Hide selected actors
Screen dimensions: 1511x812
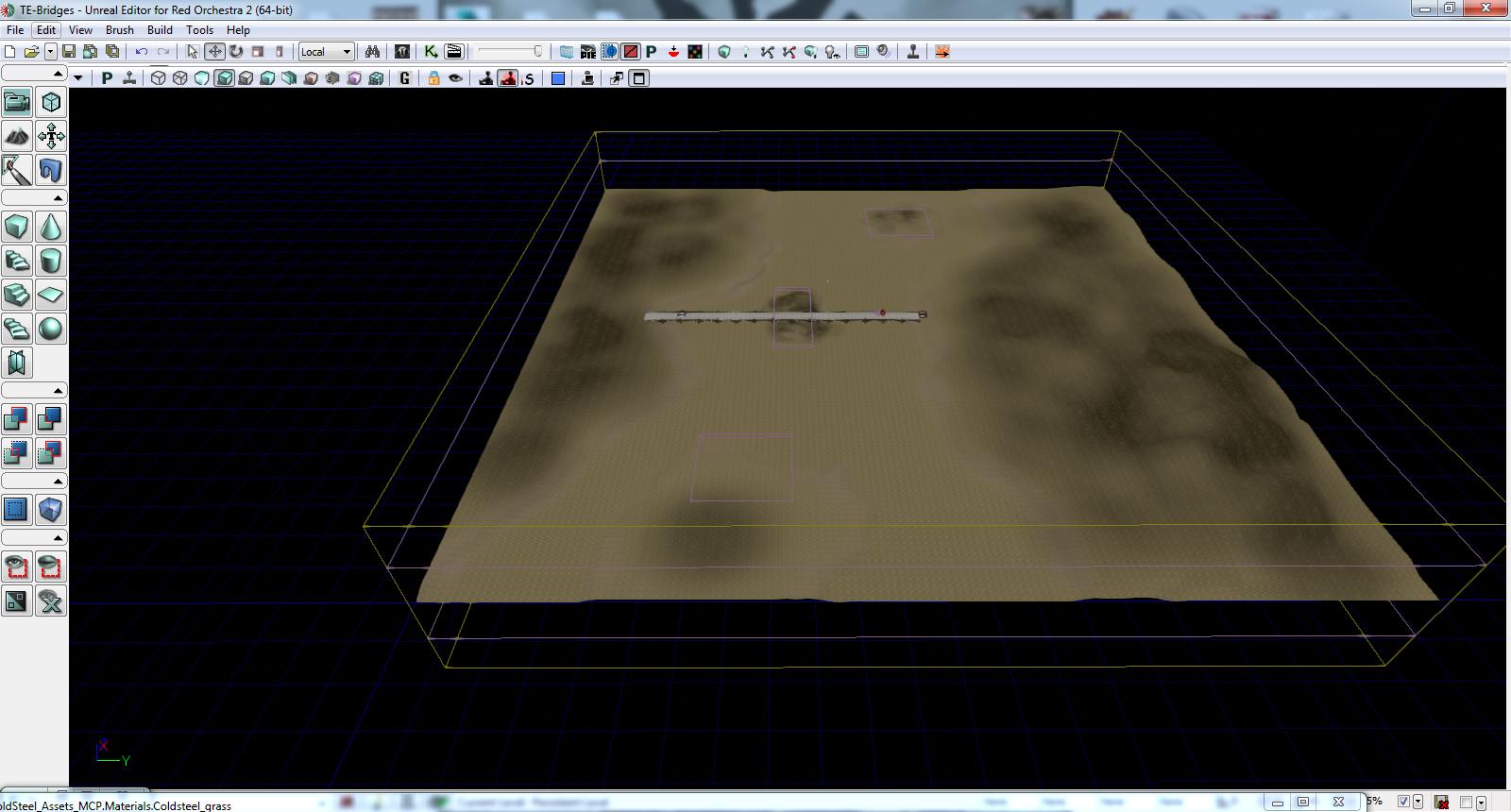[x=51, y=567]
